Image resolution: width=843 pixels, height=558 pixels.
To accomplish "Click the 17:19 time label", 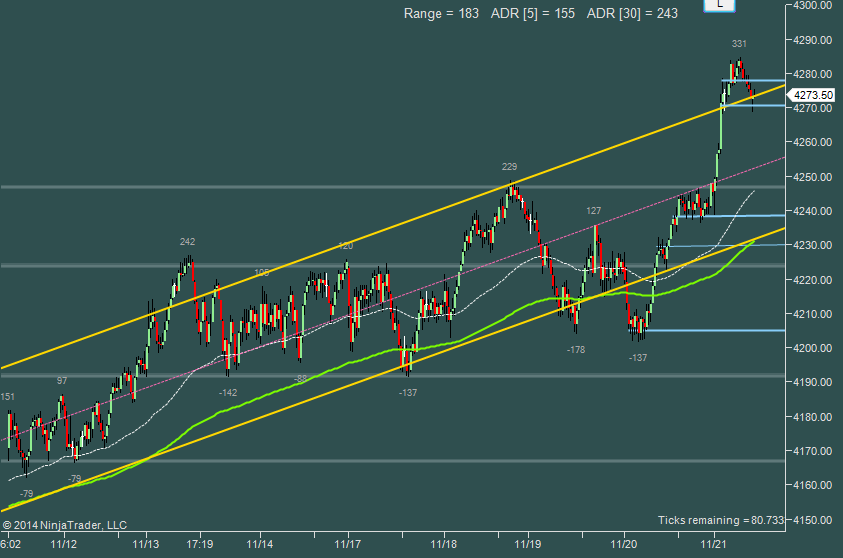I will pyautogui.click(x=199, y=544).
